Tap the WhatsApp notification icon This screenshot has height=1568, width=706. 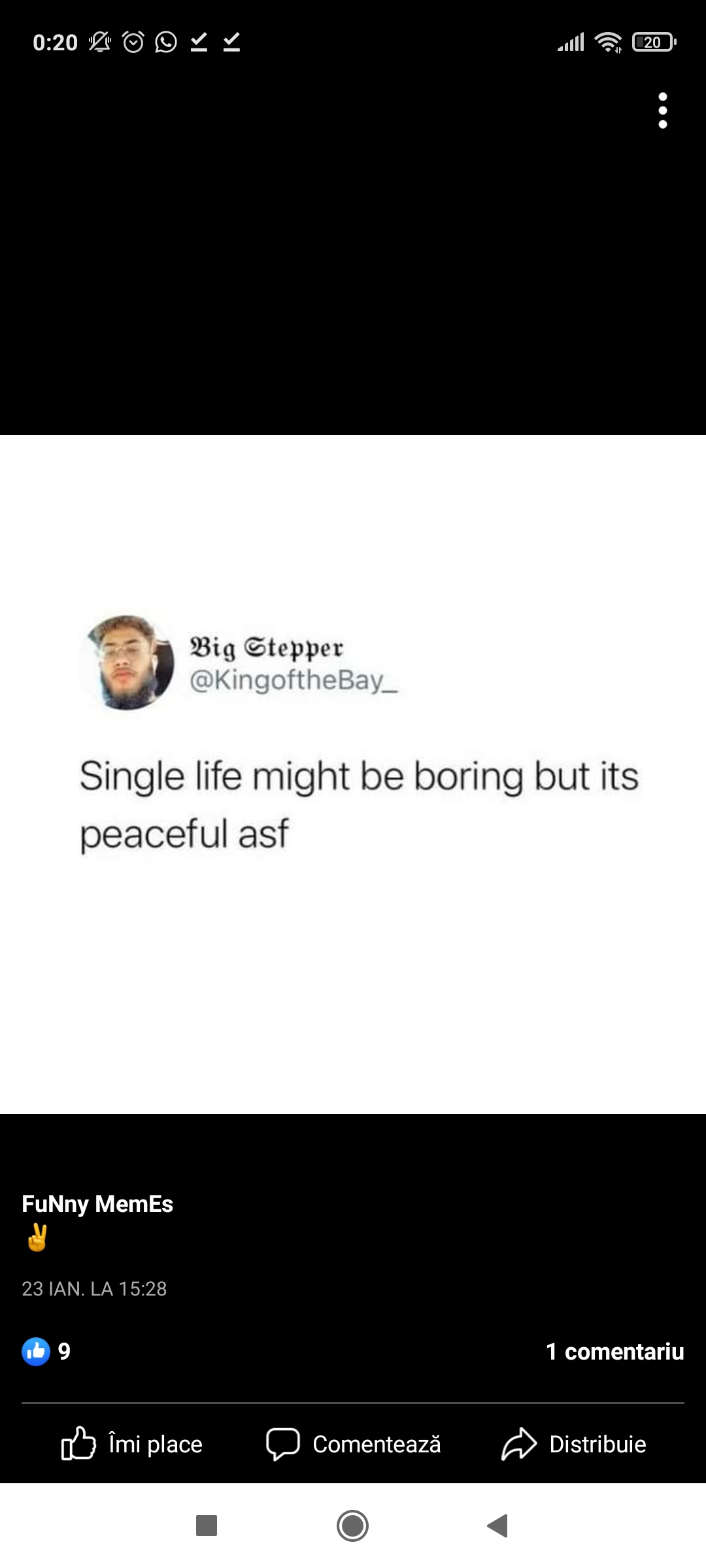pos(166,42)
